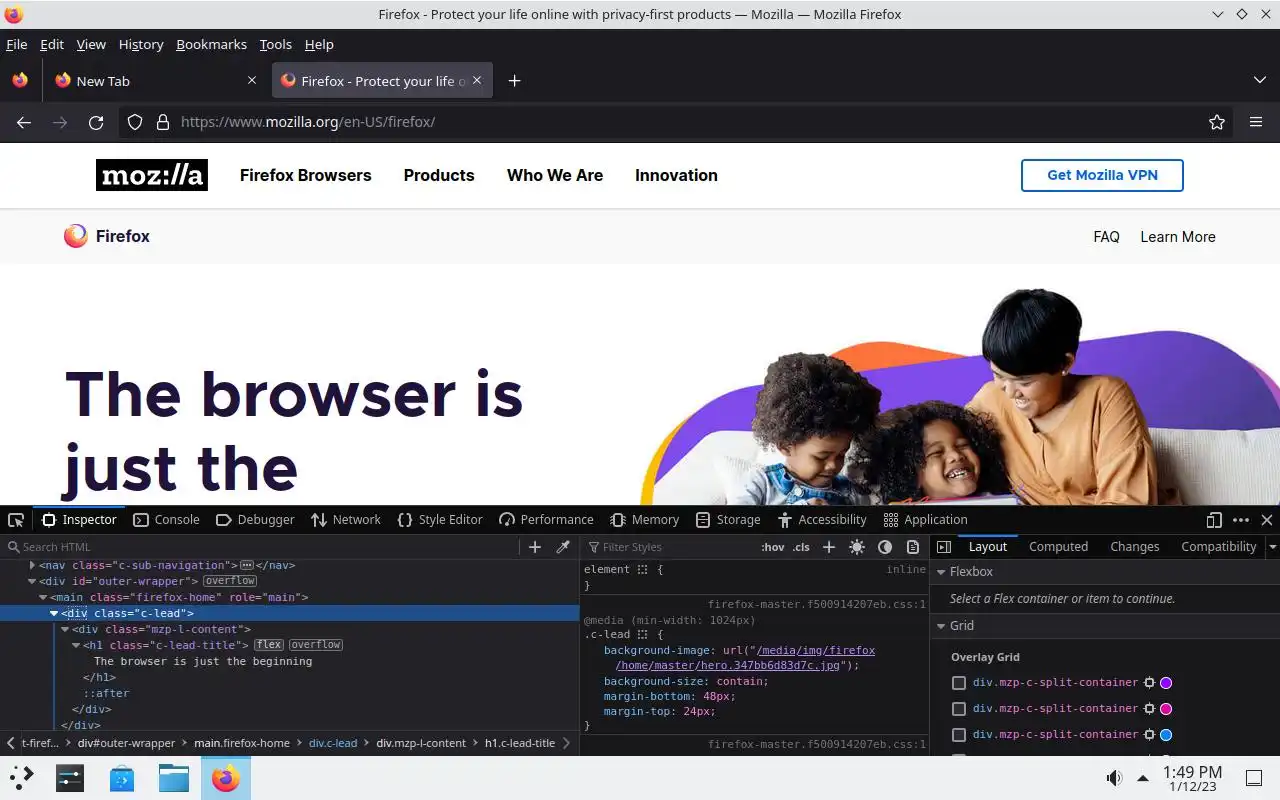Click the purple grid color swatch

(1166, 683)
